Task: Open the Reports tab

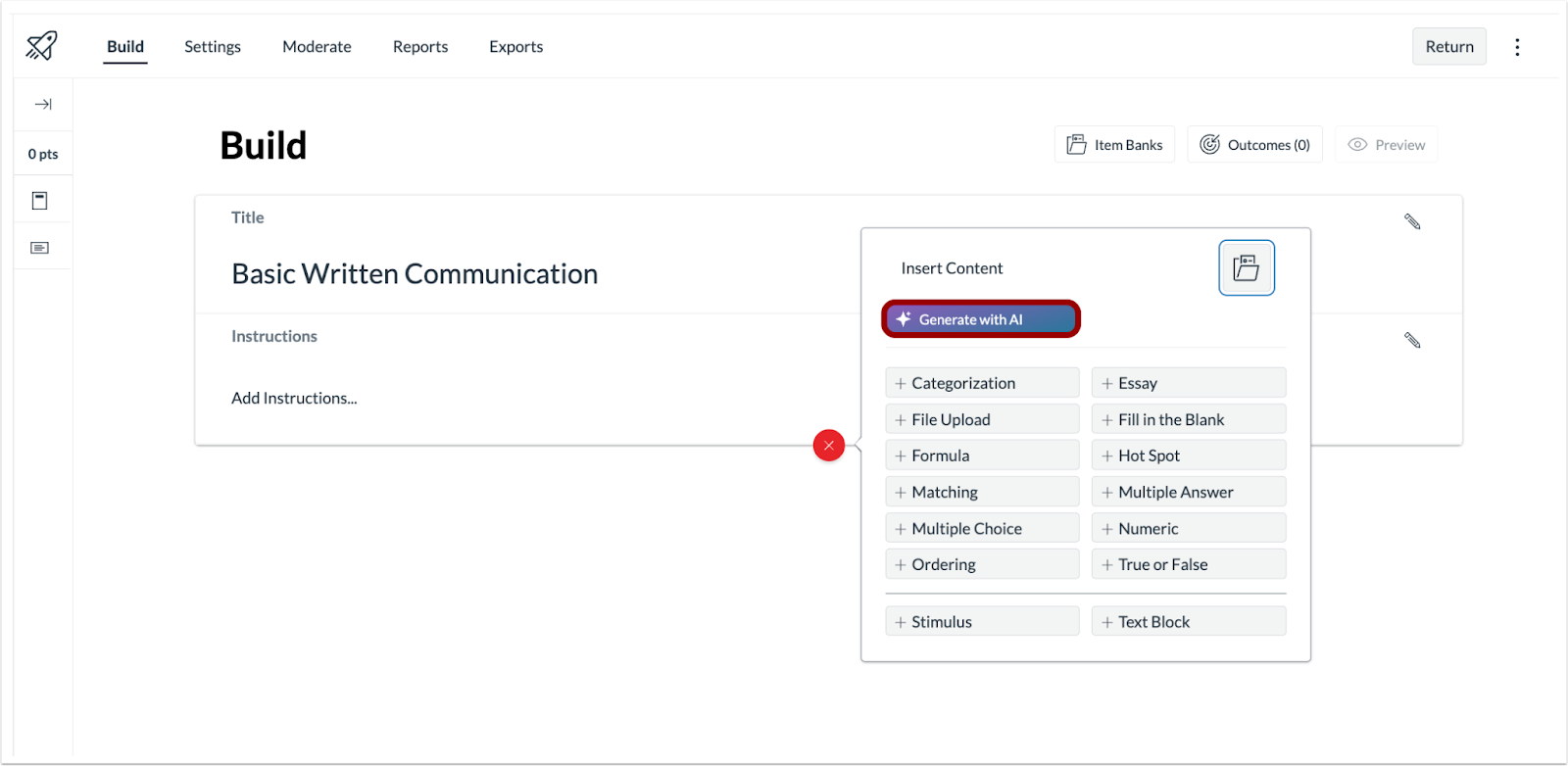Action: 420,47
